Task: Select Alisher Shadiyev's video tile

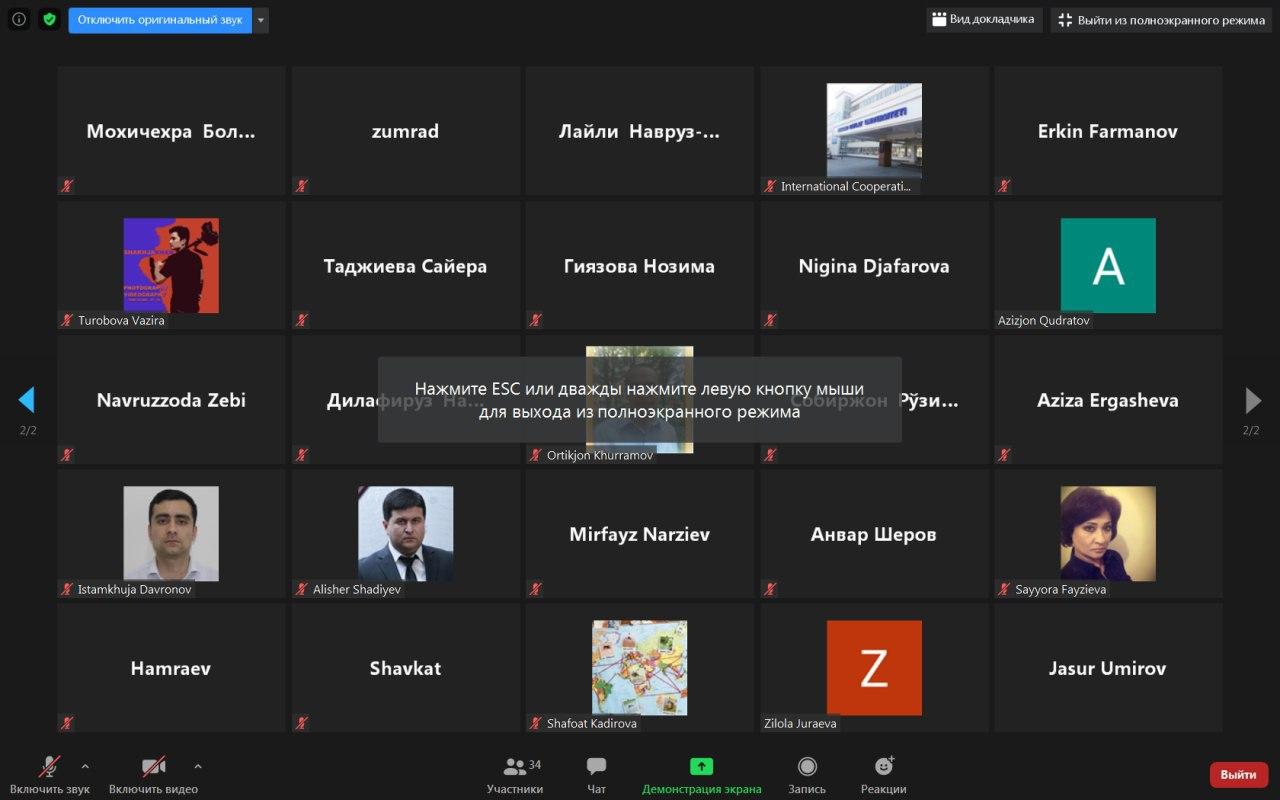Action: (406, 534)
